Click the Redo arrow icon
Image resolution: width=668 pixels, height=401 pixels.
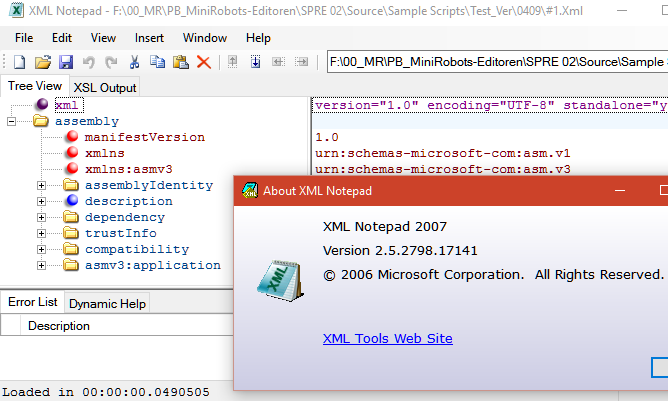(112, 62)
